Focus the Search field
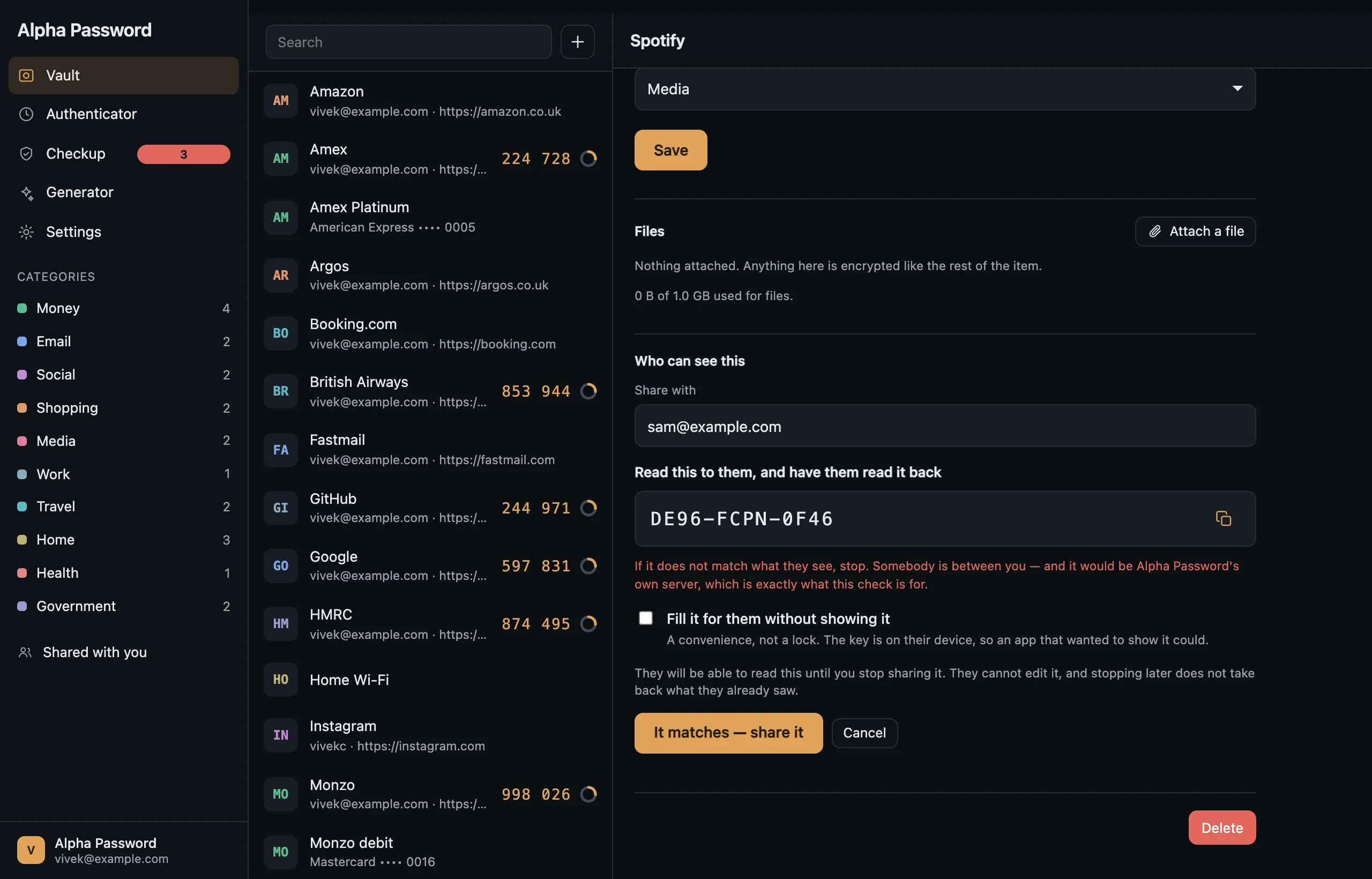This screenshot has width=1372, height=879. coord(408,42)
